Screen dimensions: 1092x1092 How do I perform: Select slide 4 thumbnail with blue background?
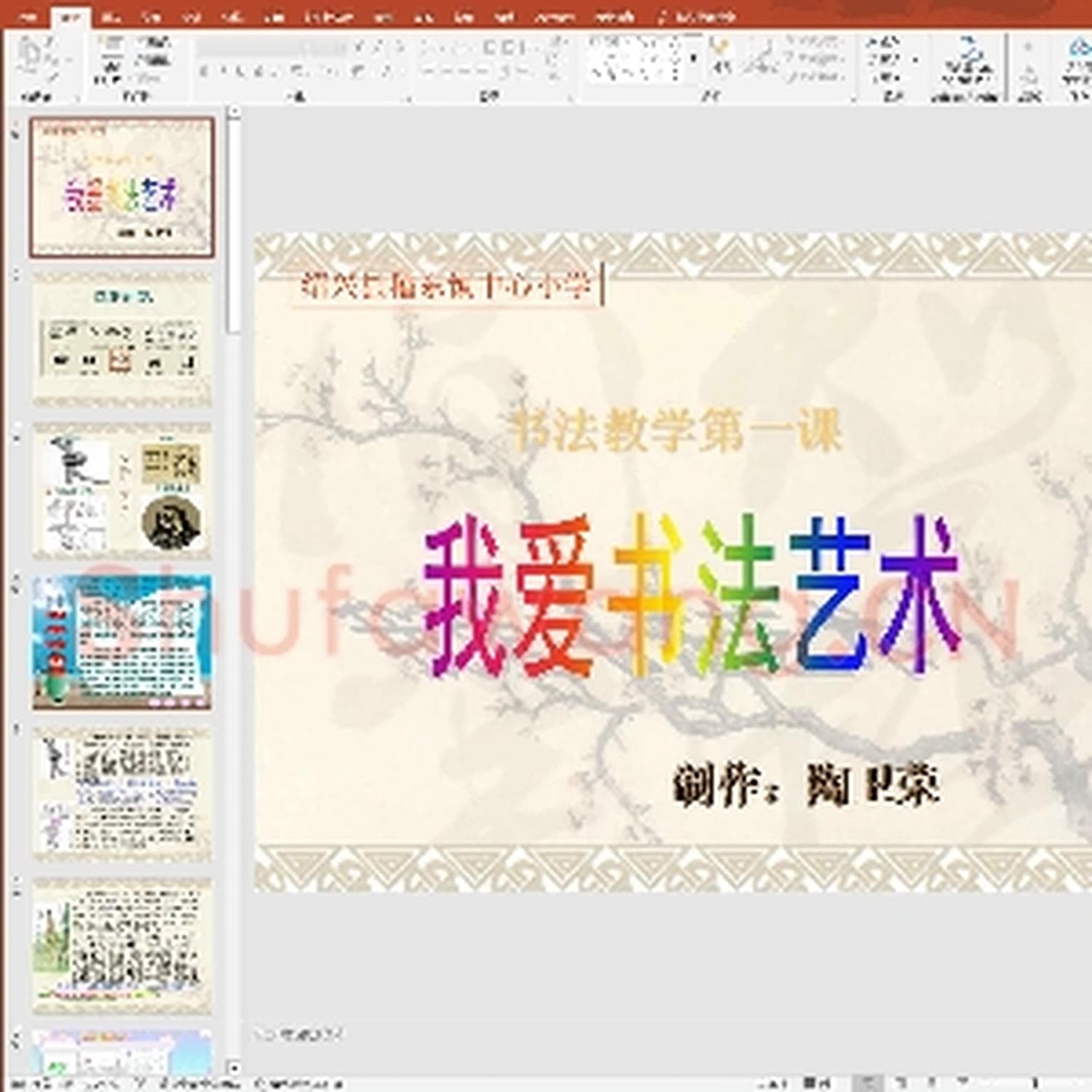(x=122, y=642)
